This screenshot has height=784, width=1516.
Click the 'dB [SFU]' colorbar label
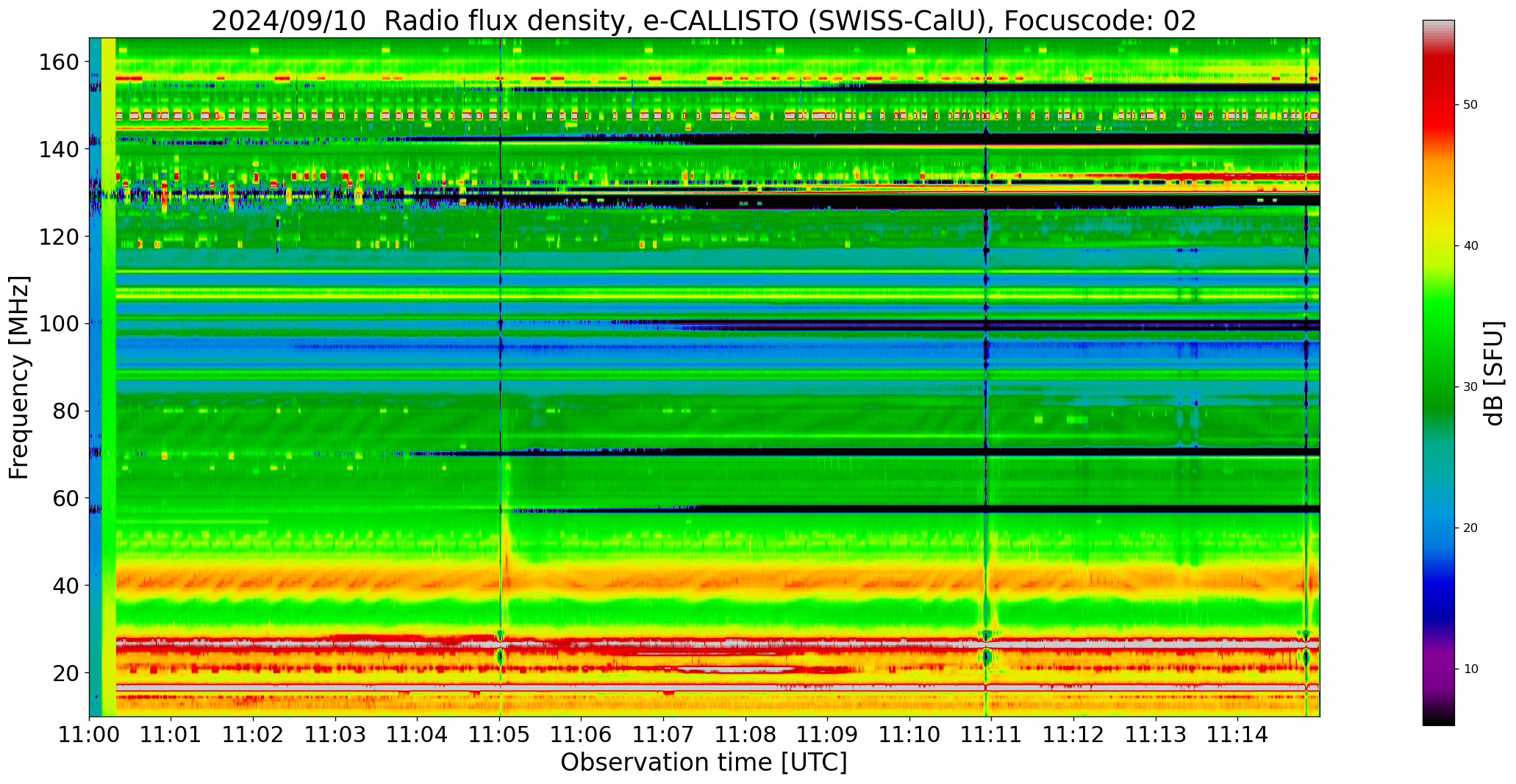click(x=1494, y=373)
